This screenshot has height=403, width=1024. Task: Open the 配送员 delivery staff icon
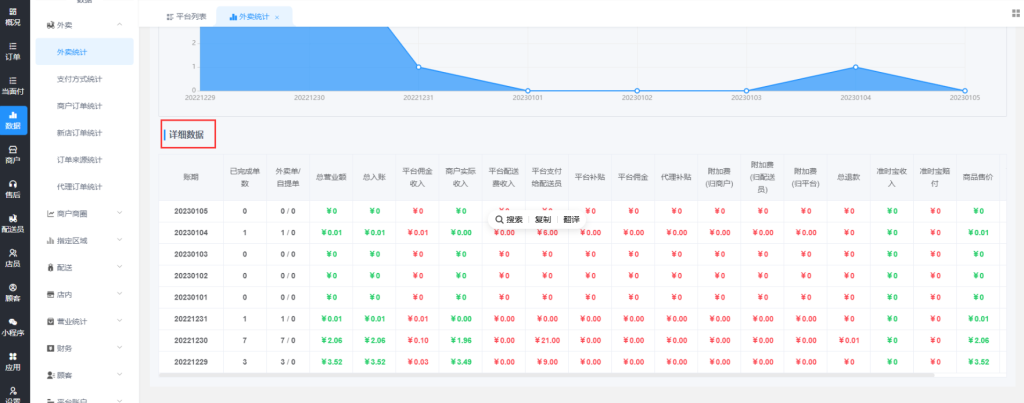click(x=13, y=223)
